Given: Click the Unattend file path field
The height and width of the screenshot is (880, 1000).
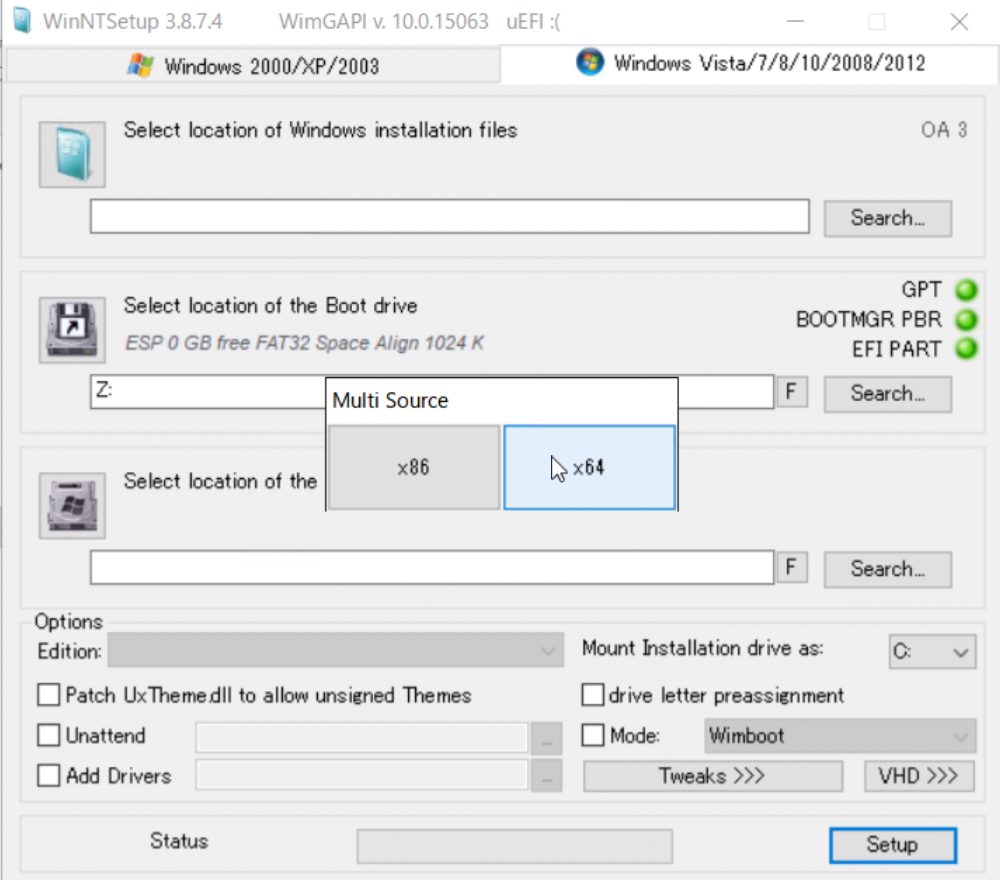Looking at the screenshot, I should [362, 737].
